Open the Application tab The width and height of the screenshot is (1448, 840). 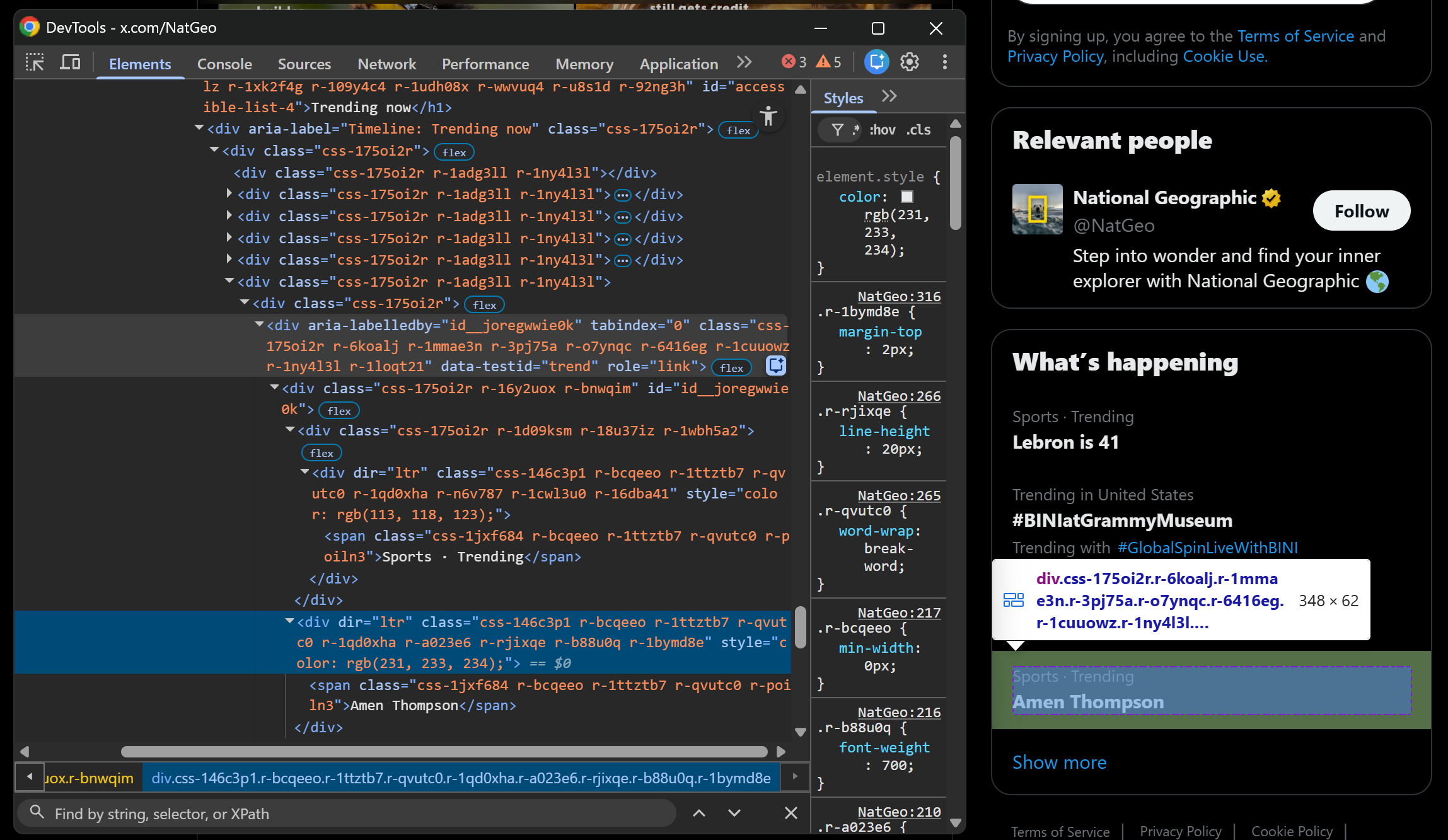click(679, 64)
